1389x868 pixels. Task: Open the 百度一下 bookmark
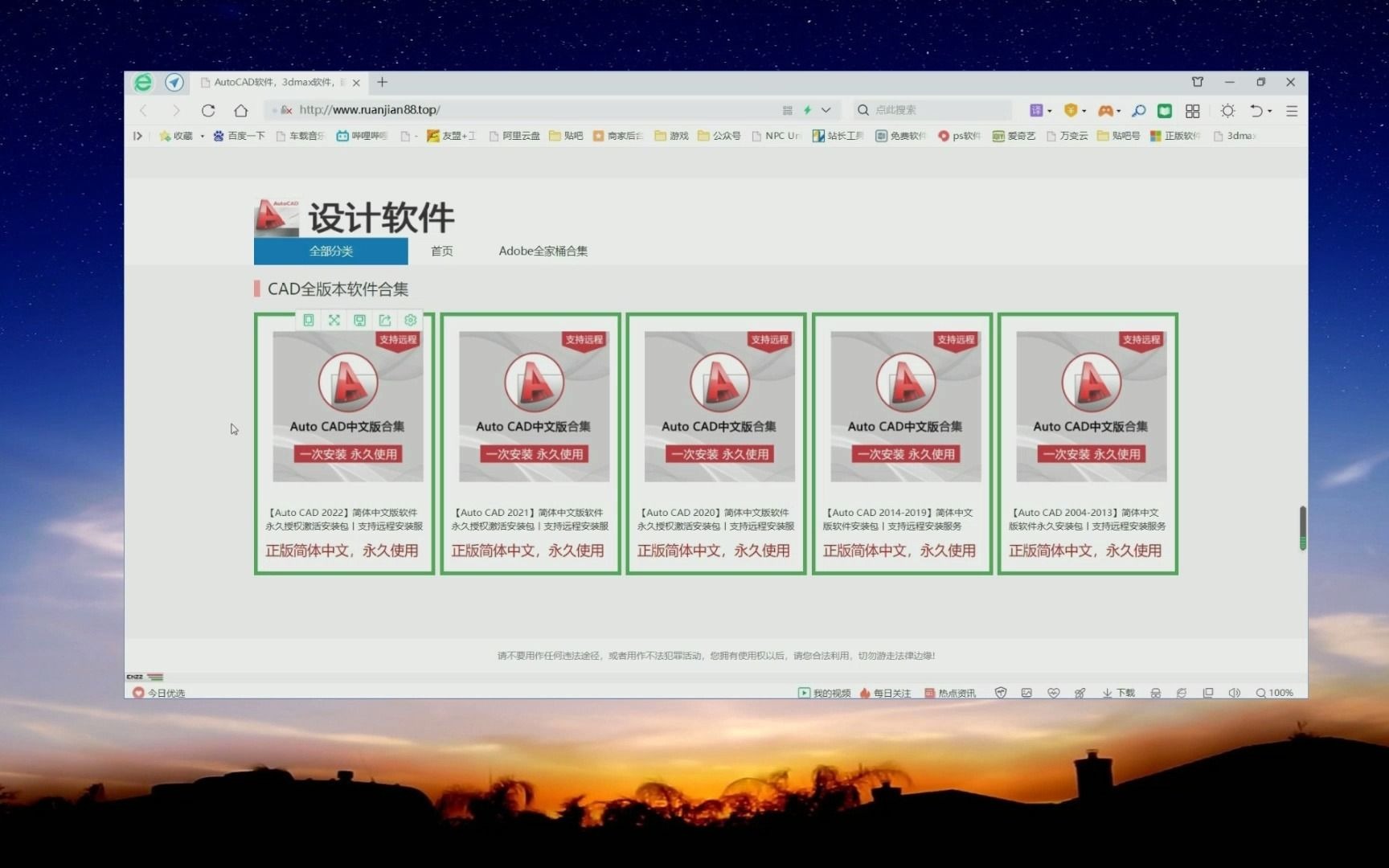(x=239, y=136)
